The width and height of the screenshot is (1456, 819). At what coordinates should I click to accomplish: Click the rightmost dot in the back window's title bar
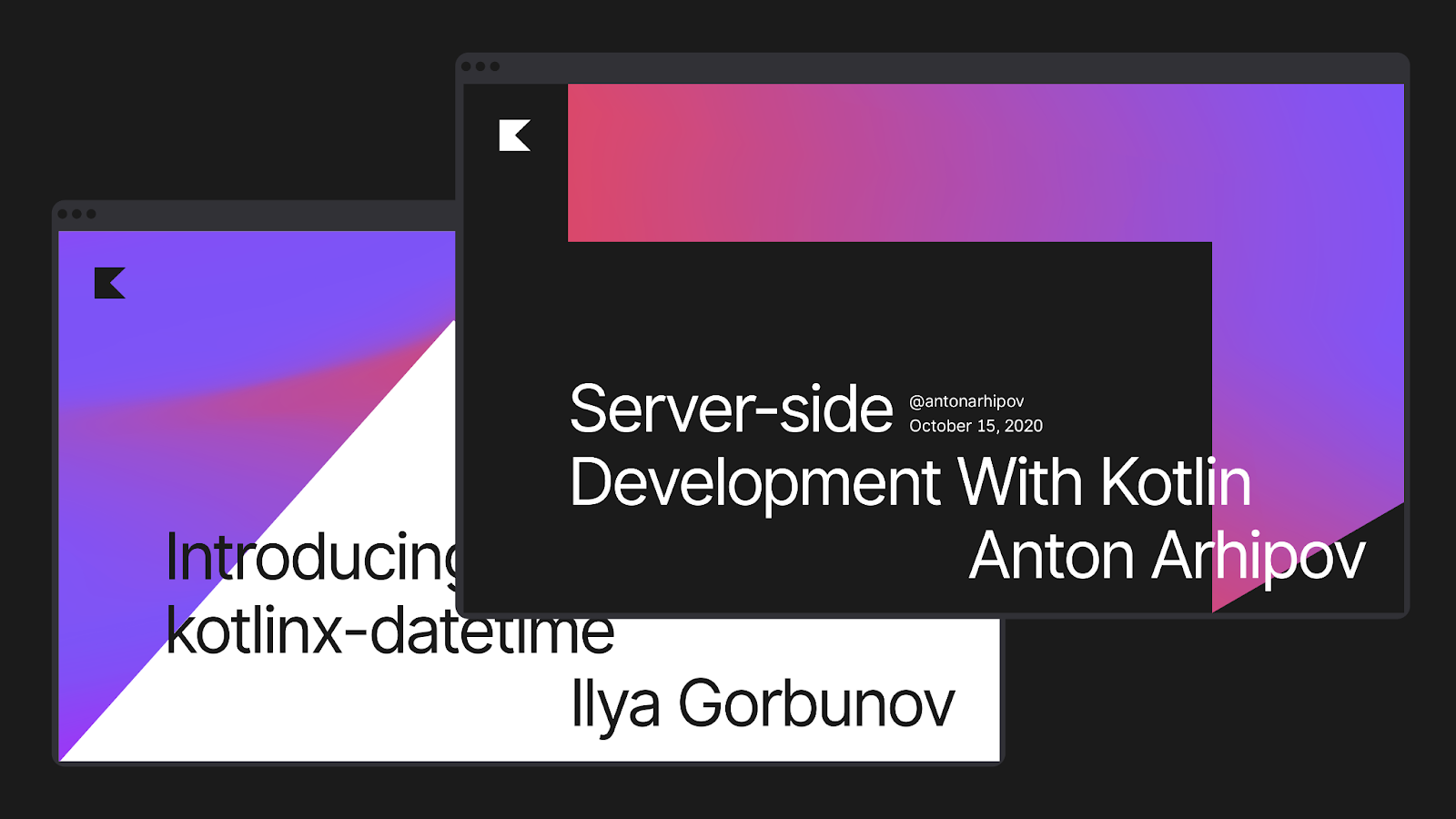(x=91, y=214)
